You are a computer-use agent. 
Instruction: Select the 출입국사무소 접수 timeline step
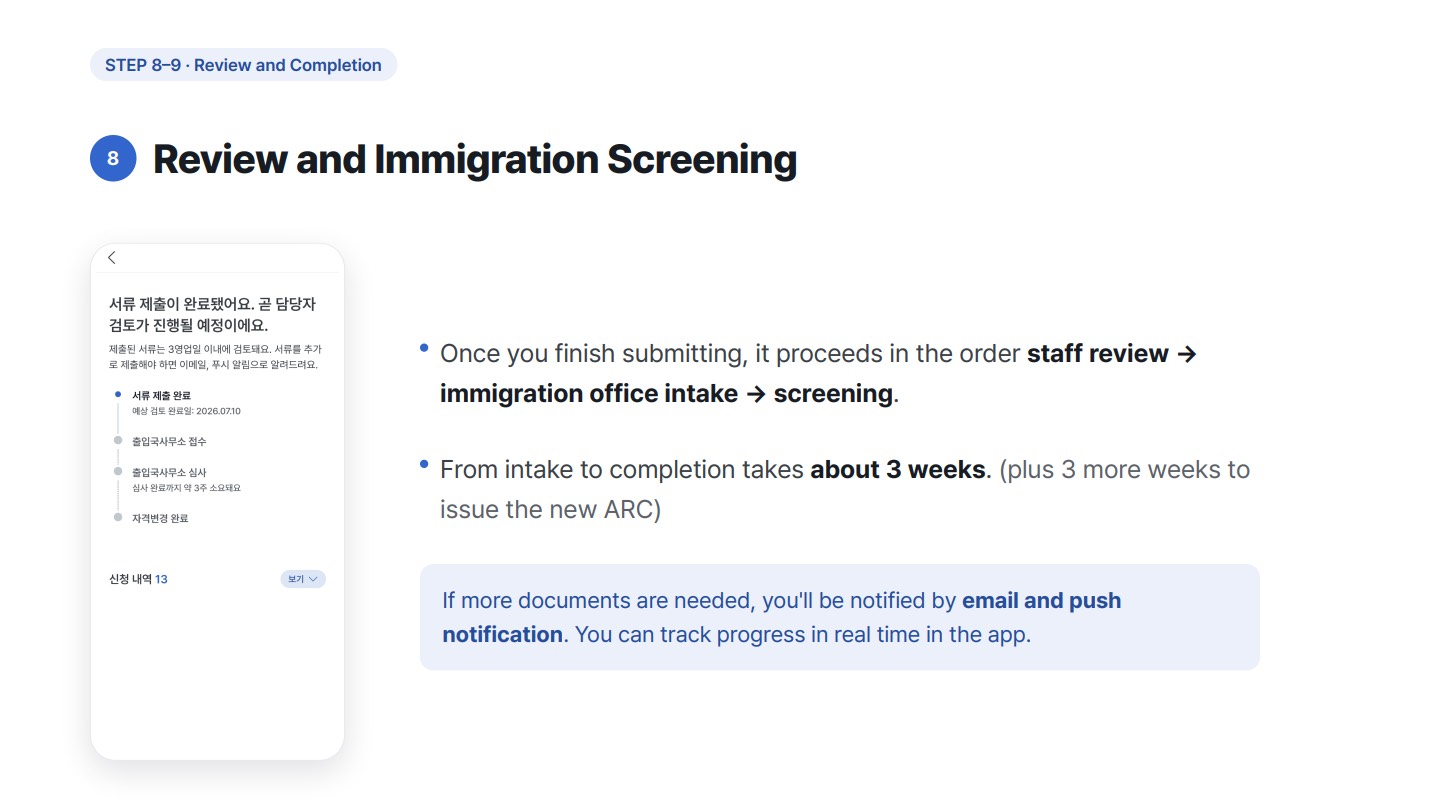click(169, 441)
